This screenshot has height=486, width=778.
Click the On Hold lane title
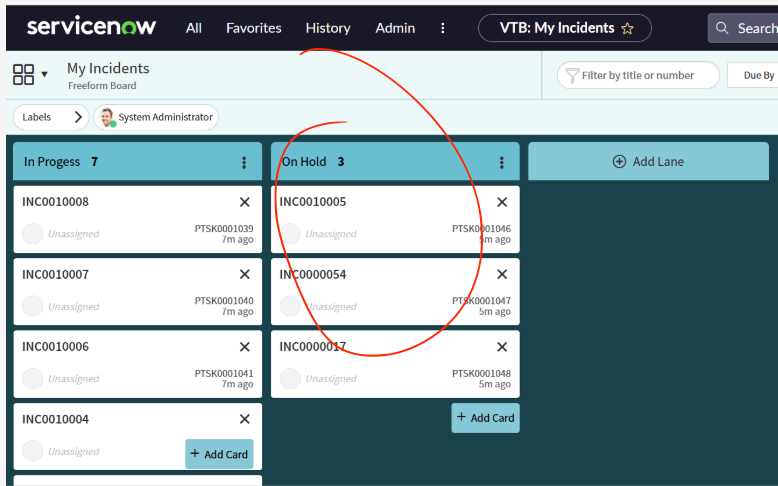pyautogui.click(x=304, y=162)
